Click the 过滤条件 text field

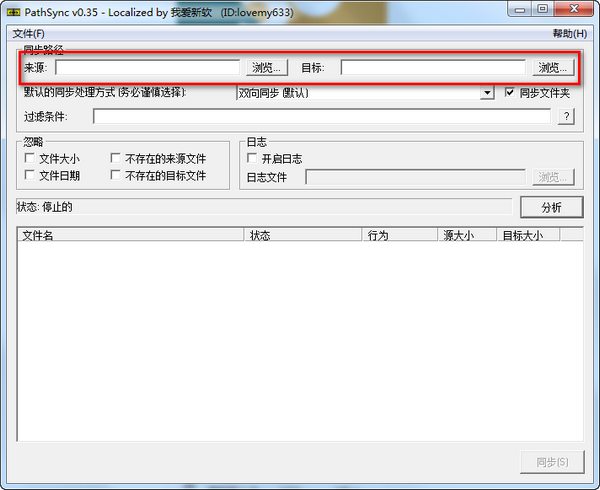click(321, 117)
